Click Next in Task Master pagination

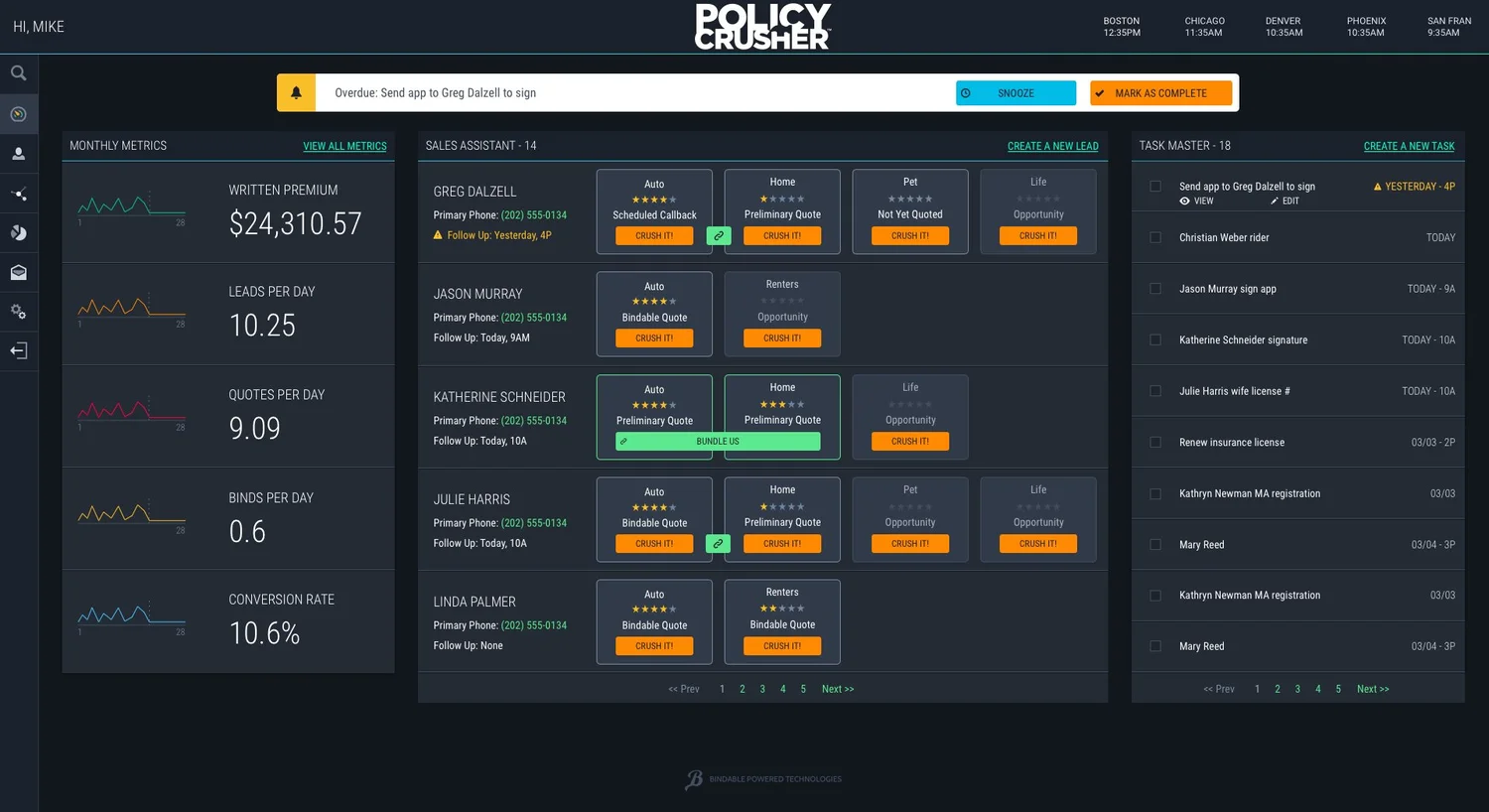point(1373,689)
